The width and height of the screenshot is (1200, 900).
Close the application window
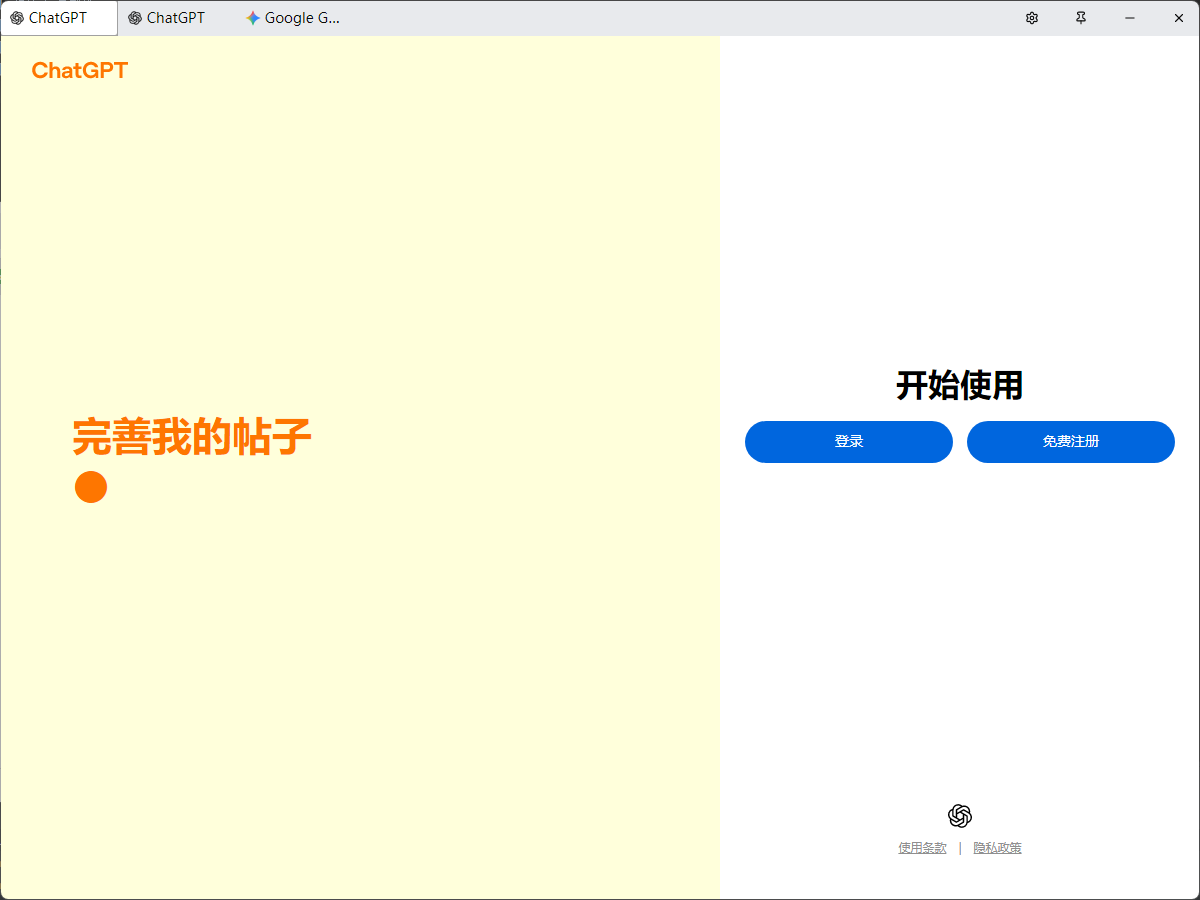pos(1178,18)
